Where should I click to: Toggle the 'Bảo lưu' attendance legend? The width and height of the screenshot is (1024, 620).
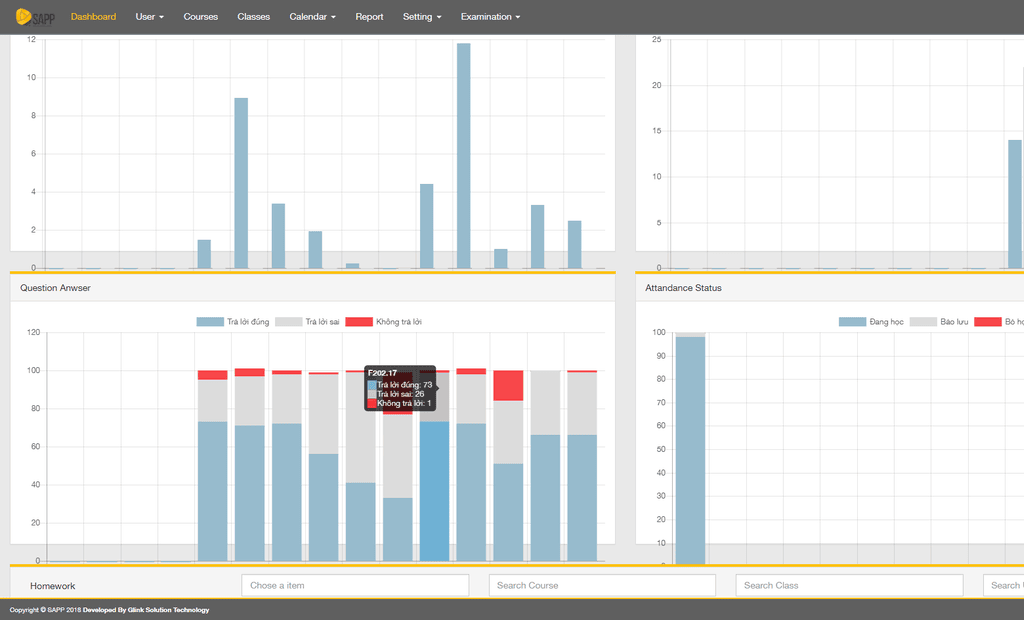[942, 322]
